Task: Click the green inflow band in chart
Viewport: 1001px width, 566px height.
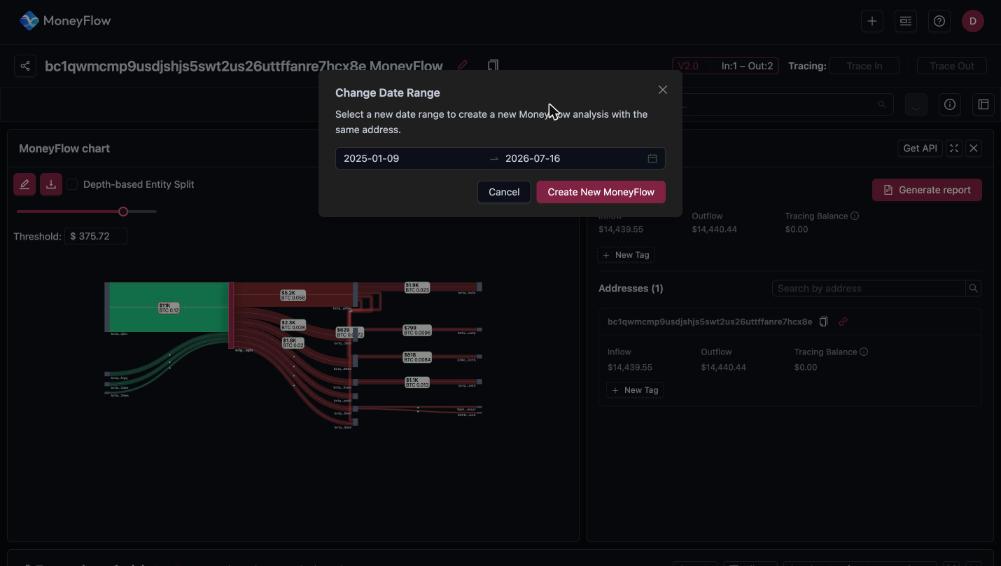Action: coord(169,307)
